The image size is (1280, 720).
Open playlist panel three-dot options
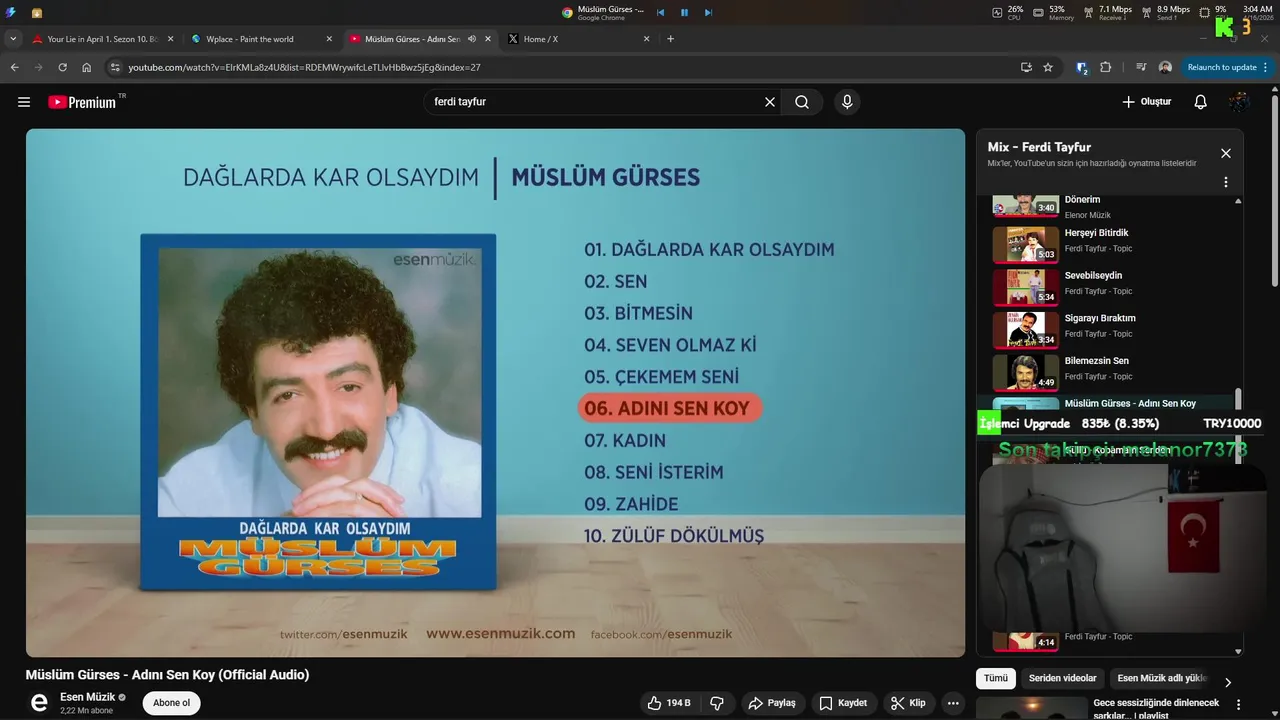click(1226, 183)
